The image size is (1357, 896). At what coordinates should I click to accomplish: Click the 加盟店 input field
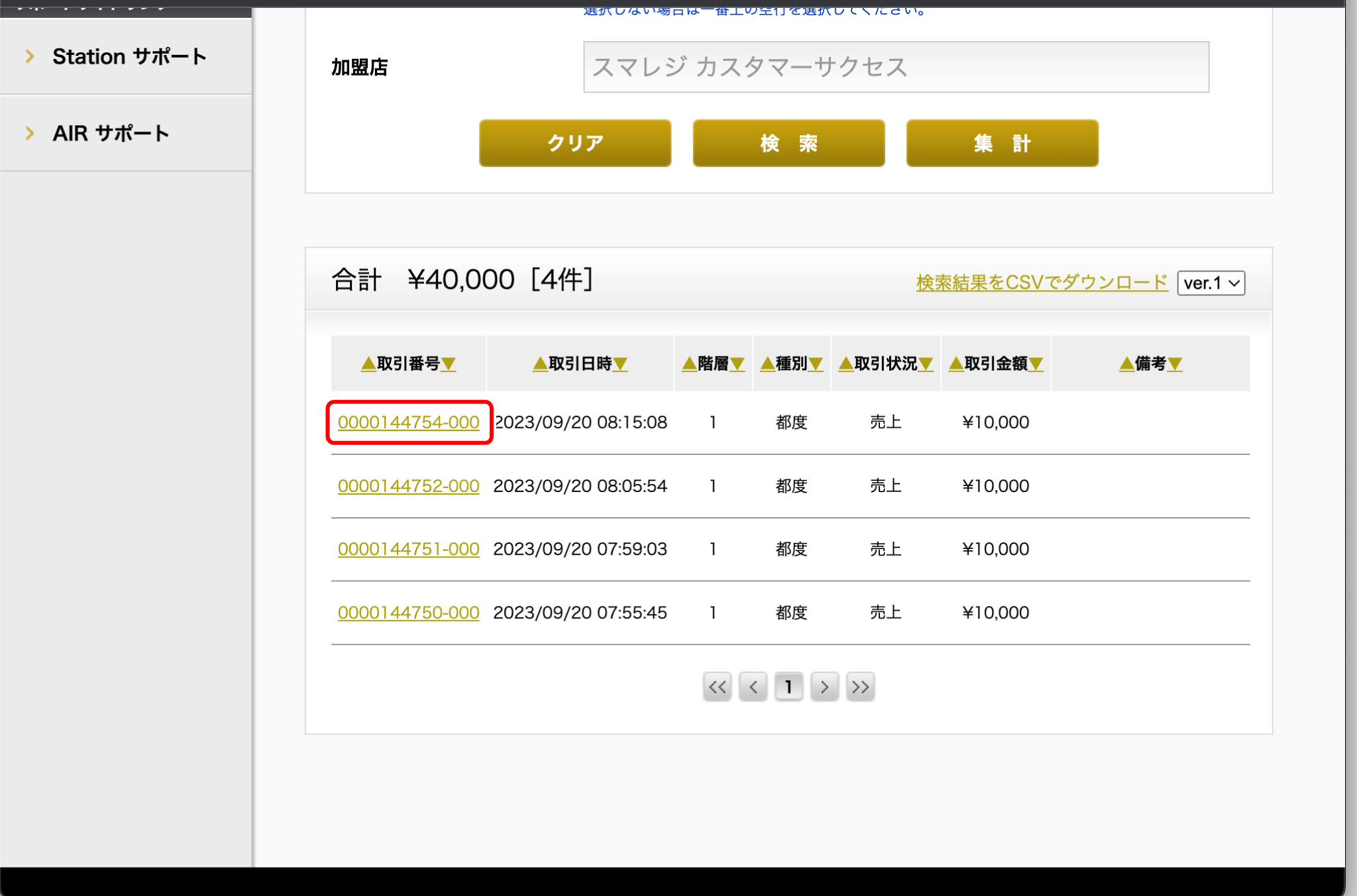click(896, 67)
